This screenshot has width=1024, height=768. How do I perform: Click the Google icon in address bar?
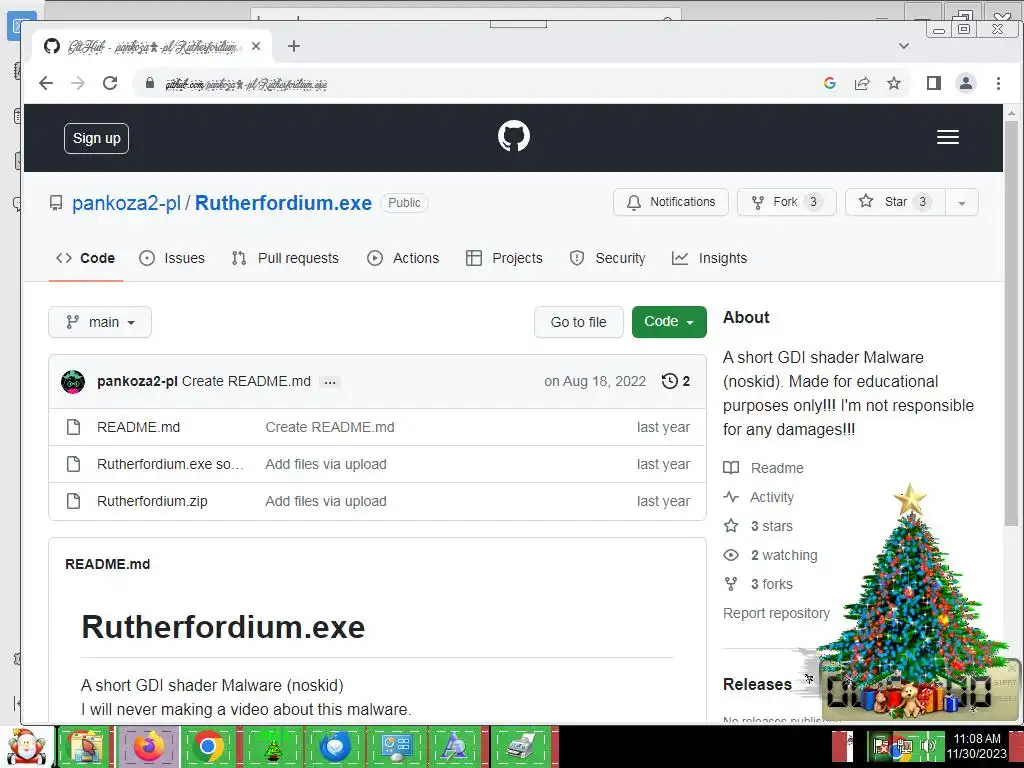830,83
